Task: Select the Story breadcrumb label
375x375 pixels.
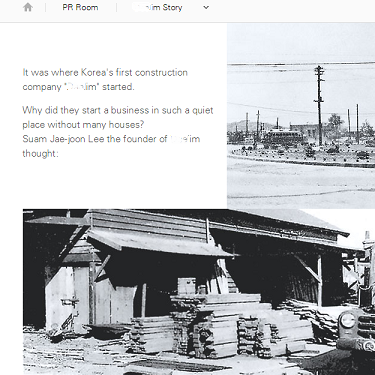Action: point(158,7)
